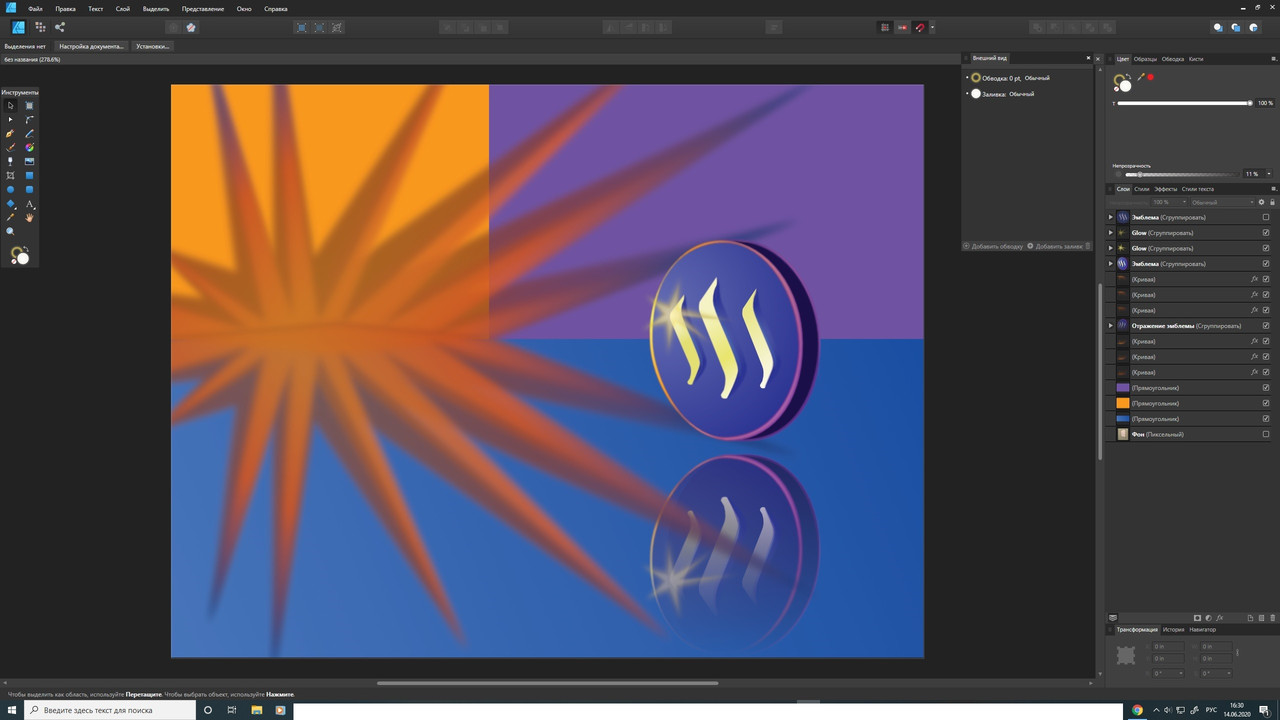
Task: Hide the Отражение эмблемы group
Action: 1266,325
